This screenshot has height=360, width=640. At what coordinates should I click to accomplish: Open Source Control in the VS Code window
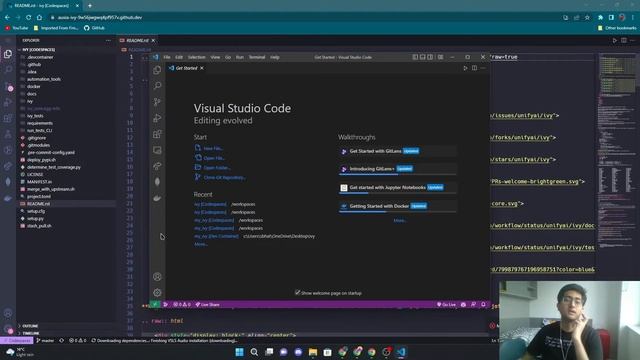click(157, 102)
